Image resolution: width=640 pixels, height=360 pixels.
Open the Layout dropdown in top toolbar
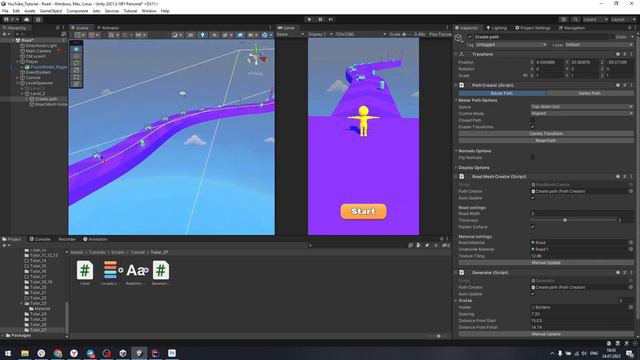point(623,19)
